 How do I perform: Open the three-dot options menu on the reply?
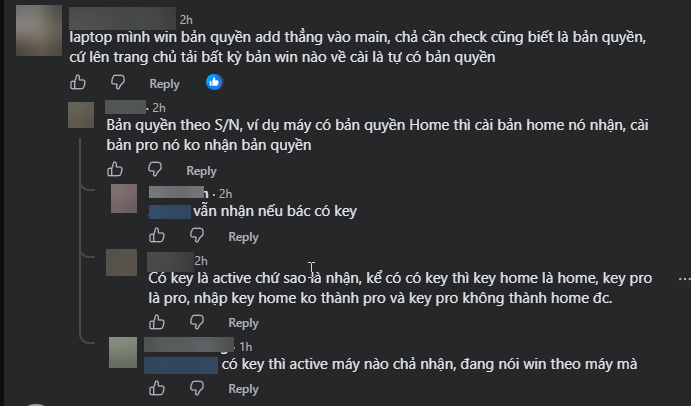(x=684, y=279)
